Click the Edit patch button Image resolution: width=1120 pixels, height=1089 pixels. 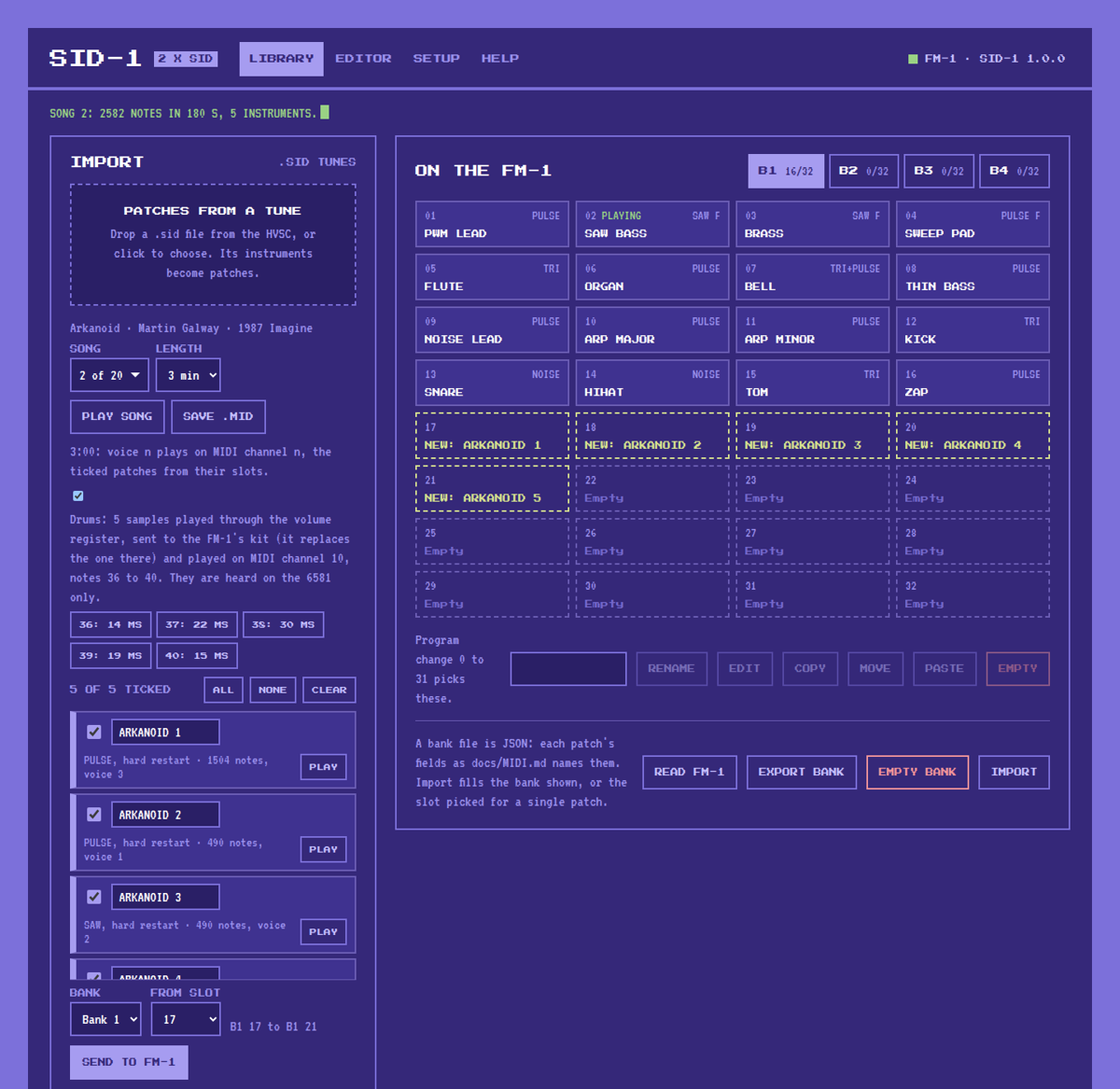click(744, 669)
